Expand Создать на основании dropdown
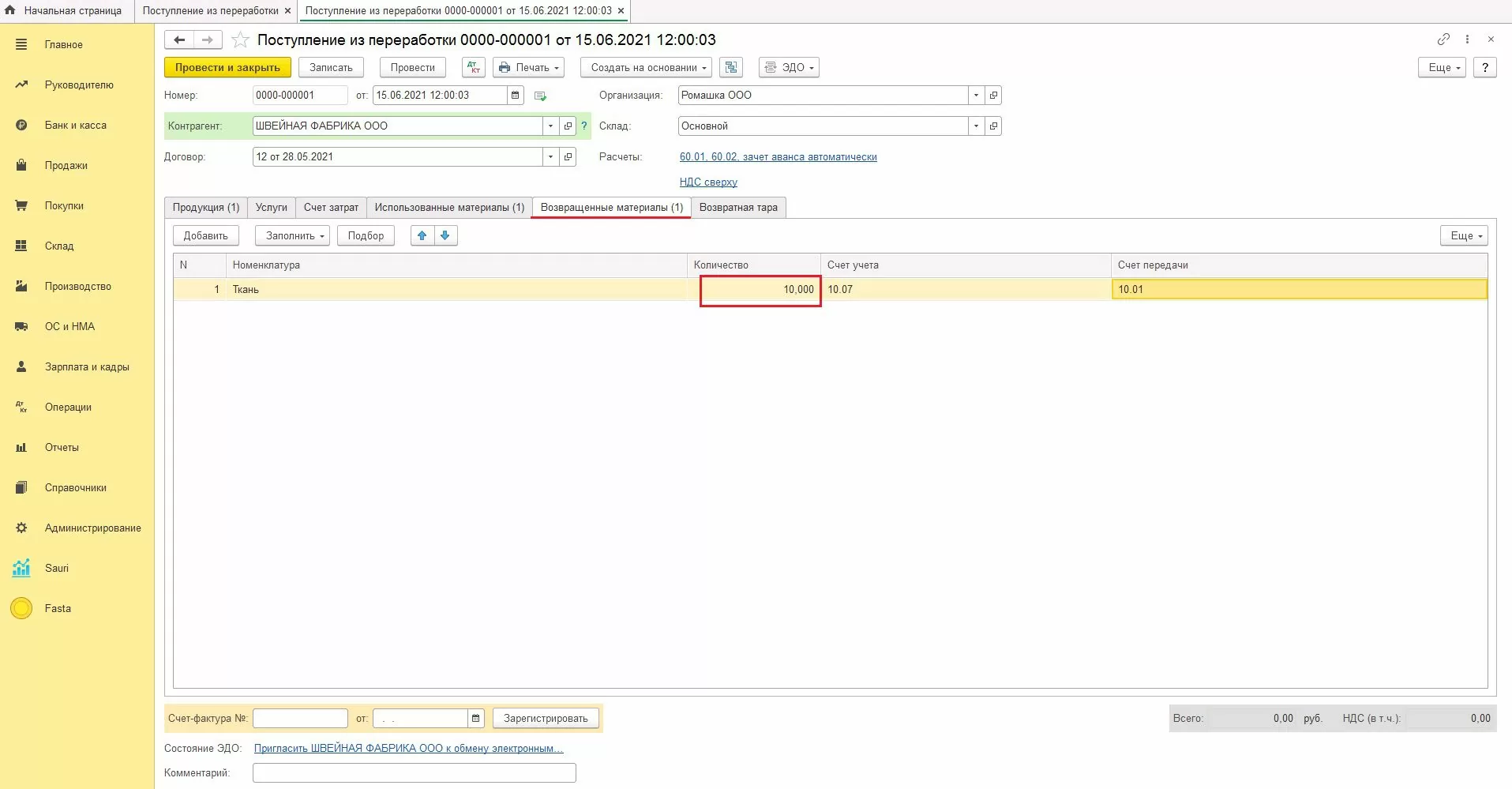1512x789 pixels. click(x=646, y=67)
